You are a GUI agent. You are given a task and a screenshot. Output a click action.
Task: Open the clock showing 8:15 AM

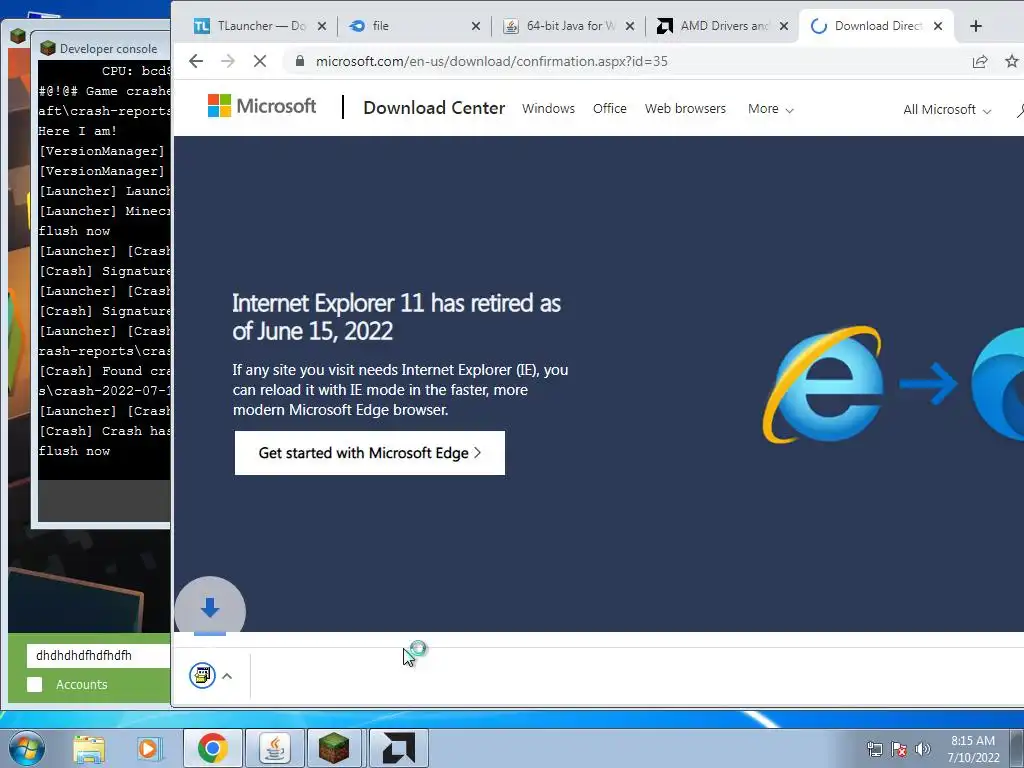click(973, 748)
